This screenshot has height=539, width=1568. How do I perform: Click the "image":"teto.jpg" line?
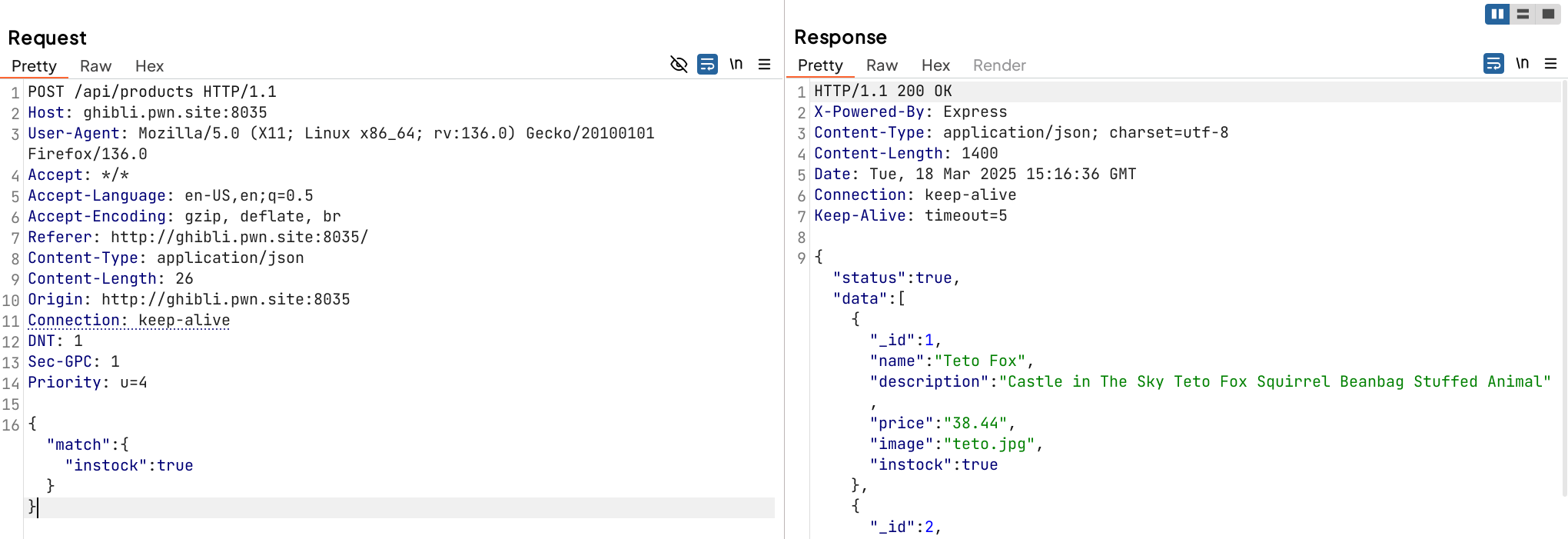957,444
